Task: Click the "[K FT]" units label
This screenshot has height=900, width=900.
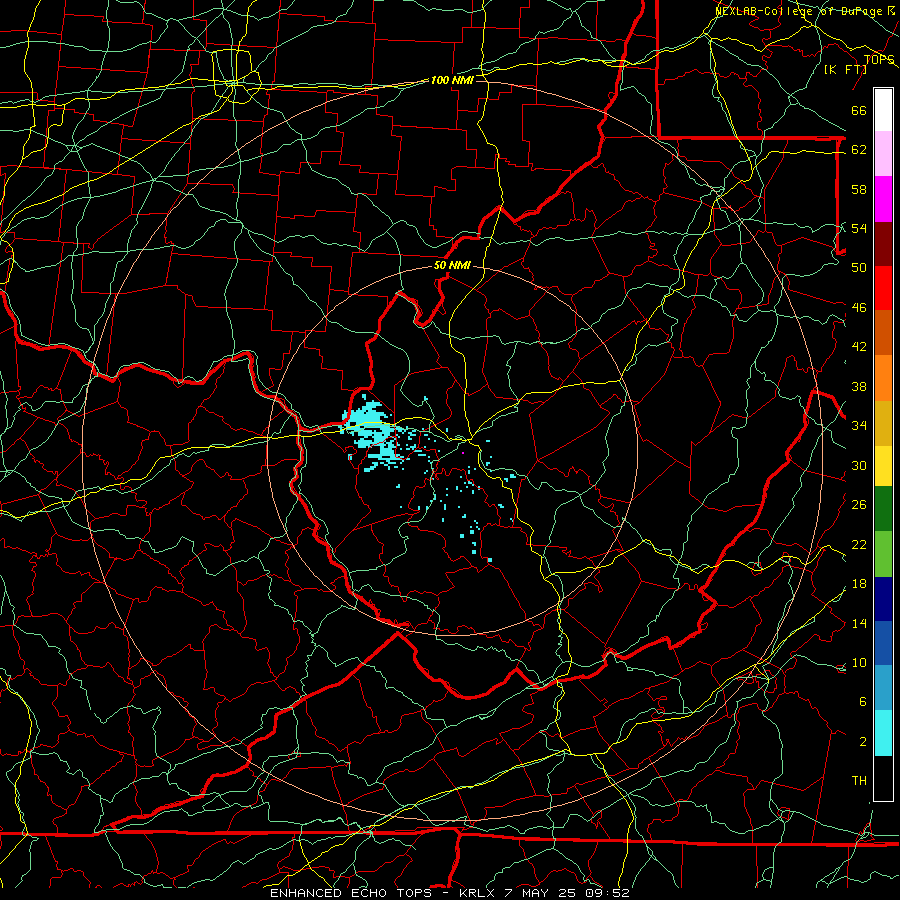Action: click(845, 69)
